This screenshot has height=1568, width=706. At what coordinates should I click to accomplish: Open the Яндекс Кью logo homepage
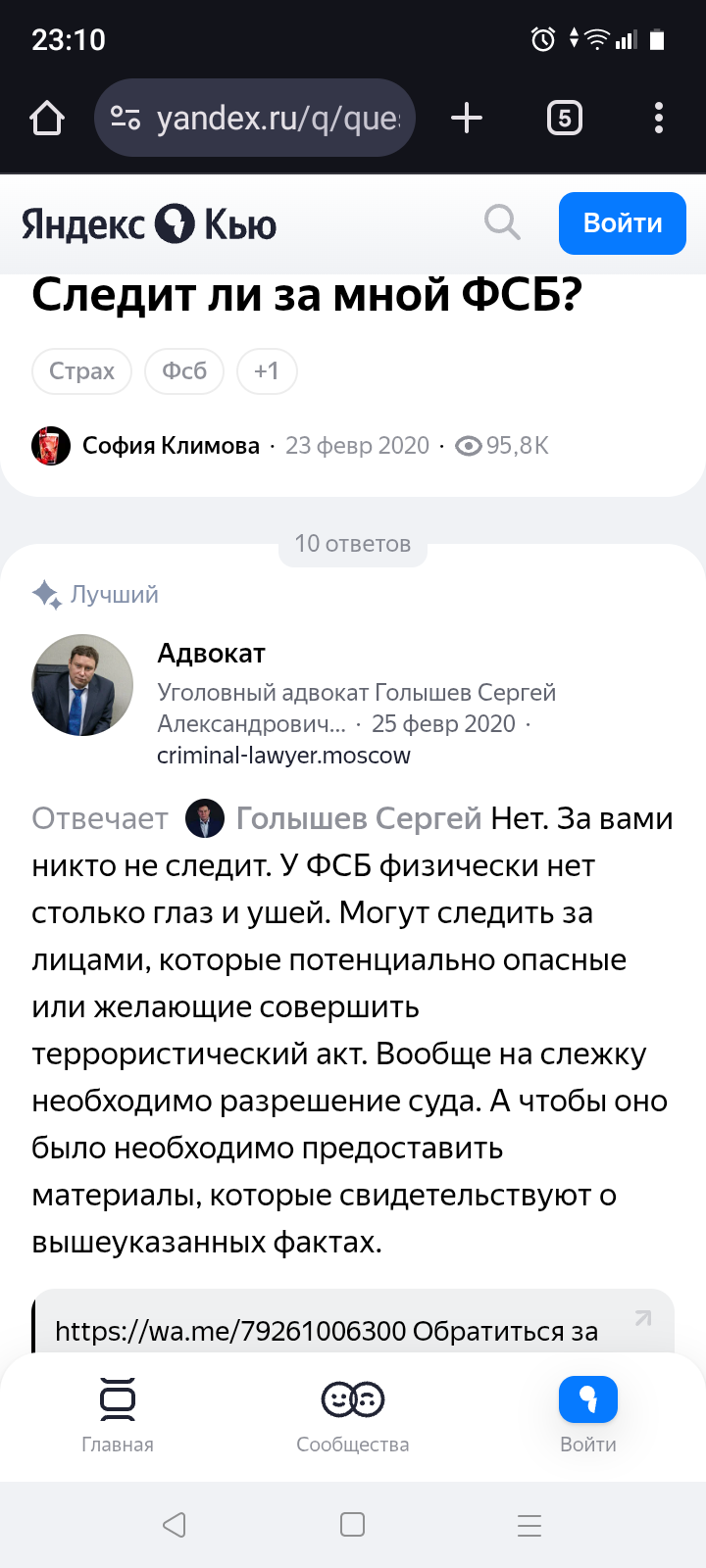pyautogui.click(x=149, y=224)
